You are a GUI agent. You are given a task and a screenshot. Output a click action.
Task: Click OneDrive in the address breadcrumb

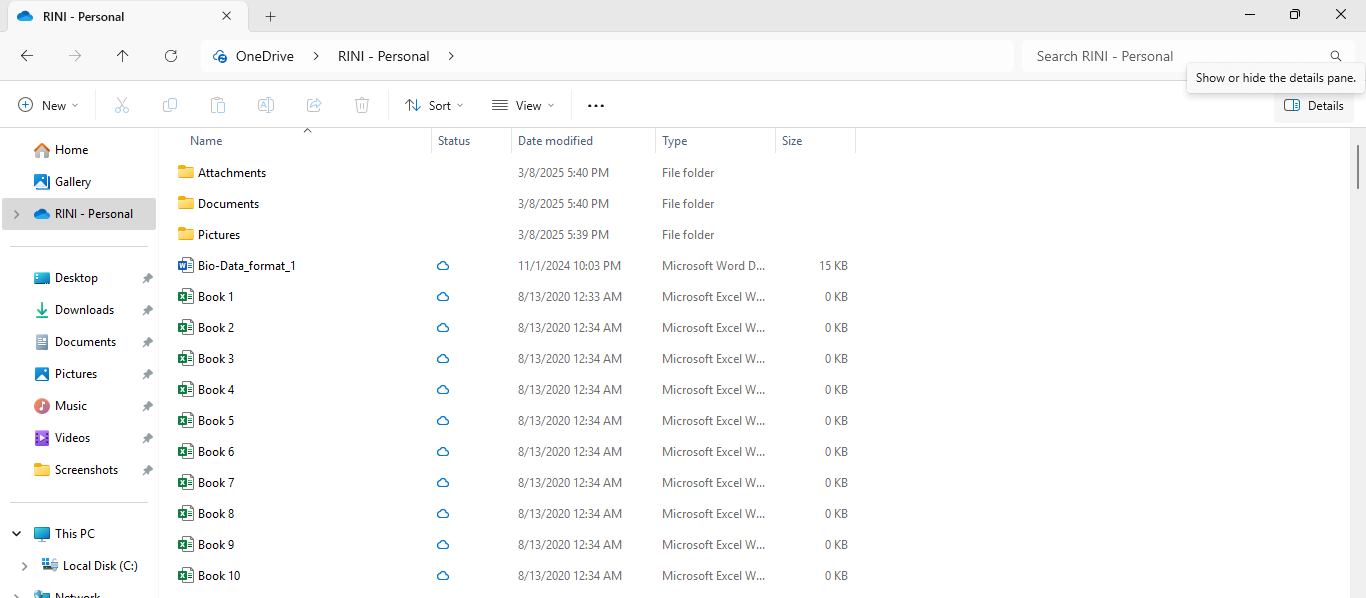click(x=264, y=56)
